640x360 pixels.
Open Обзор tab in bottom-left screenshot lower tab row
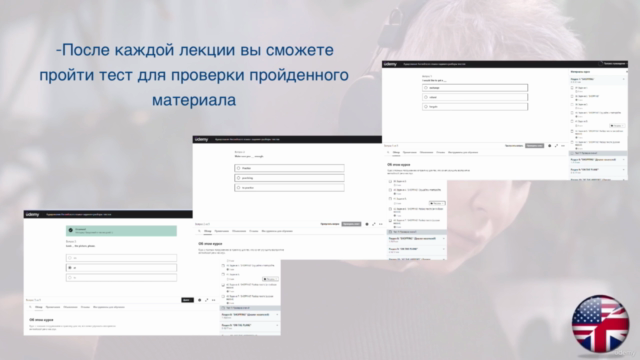click(x=38, y=307)
